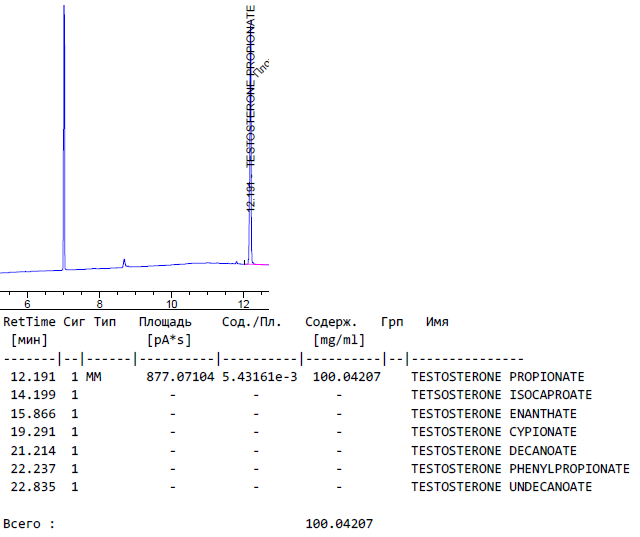Click the axis tick label 10
This screenshot has height=537, width=640.
click(x=171, y=303)
